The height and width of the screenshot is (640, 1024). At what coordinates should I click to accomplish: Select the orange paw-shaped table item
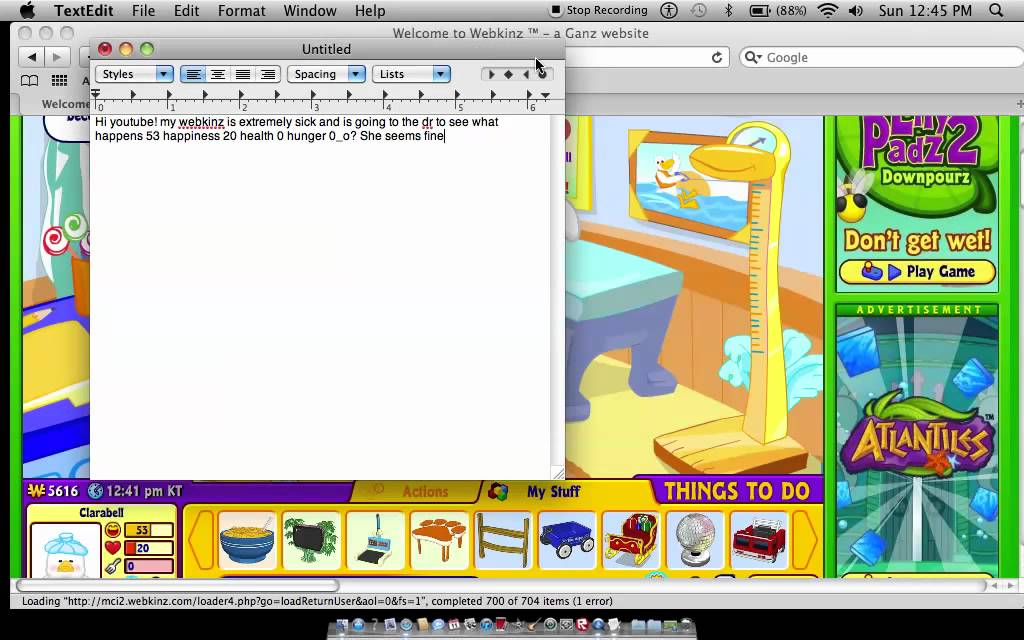(439, 539)
